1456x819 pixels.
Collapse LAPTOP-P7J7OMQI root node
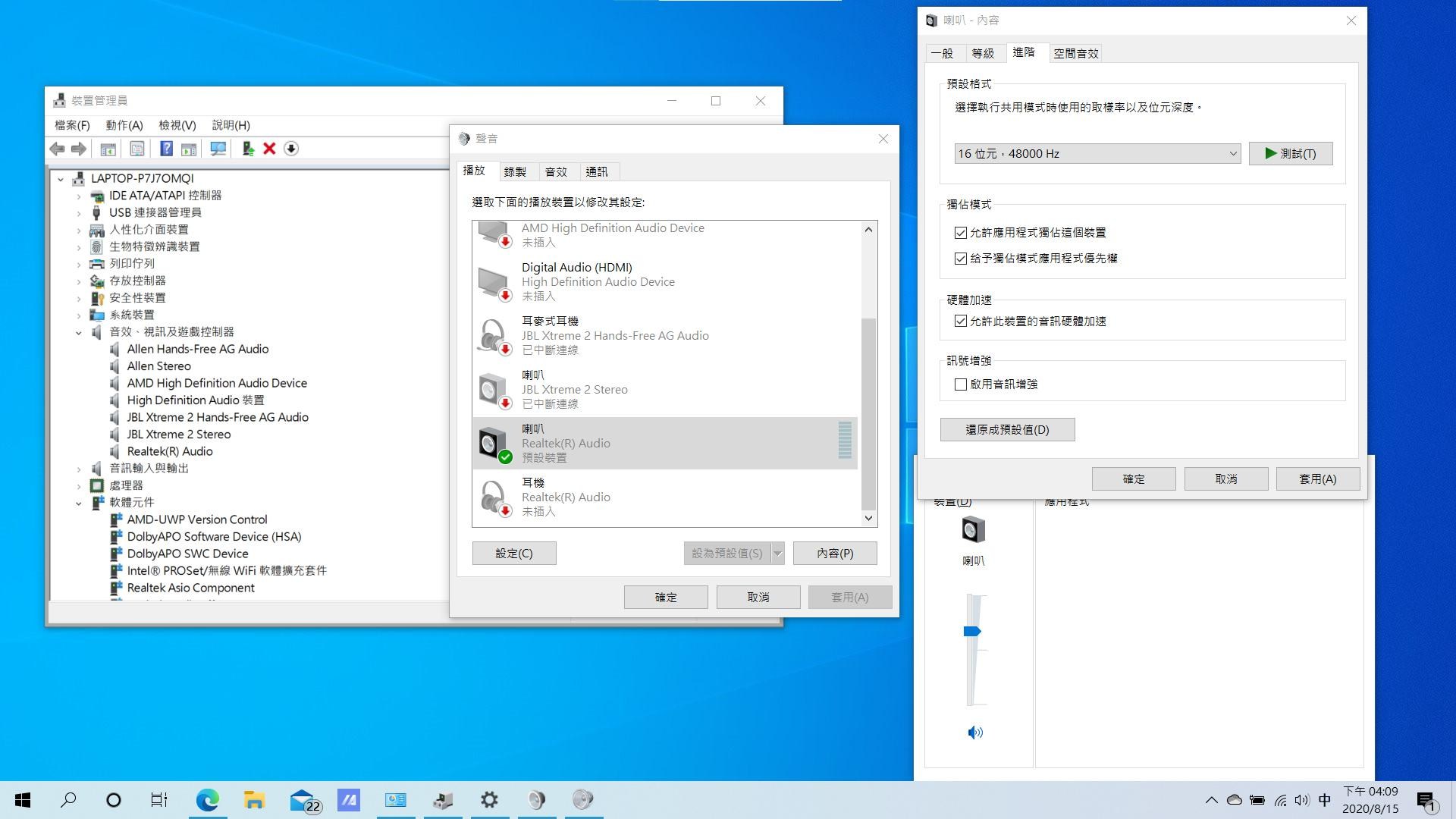(x=61, y=179)
